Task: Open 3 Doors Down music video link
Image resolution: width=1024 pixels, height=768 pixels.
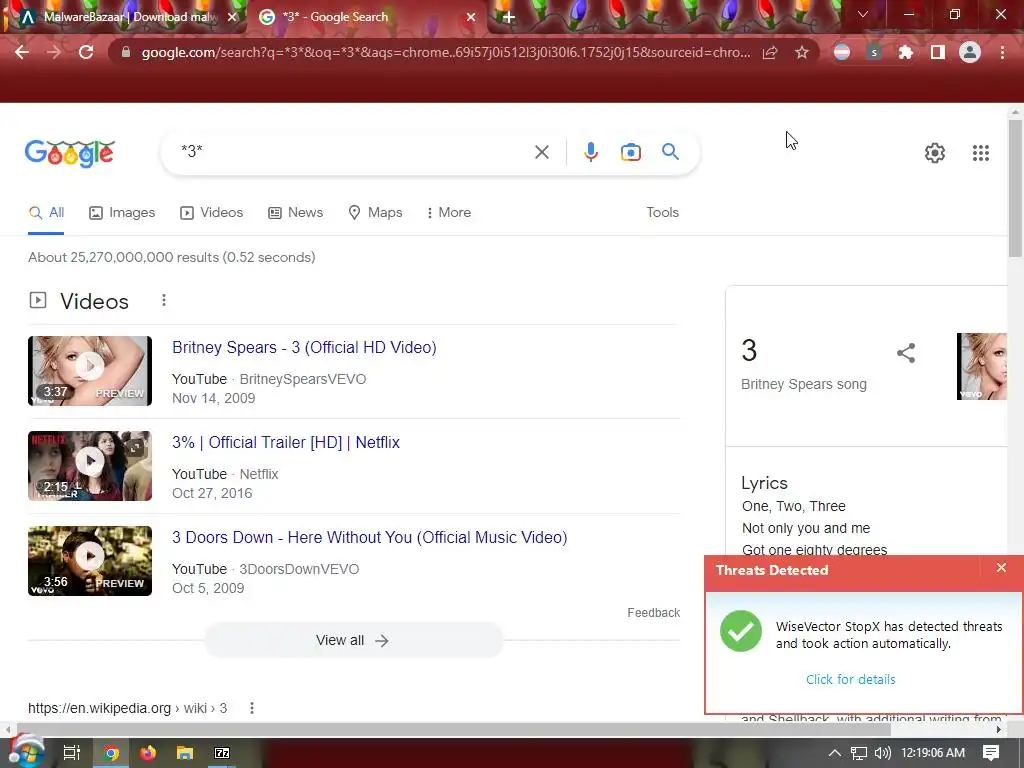Action: (370, 537)
